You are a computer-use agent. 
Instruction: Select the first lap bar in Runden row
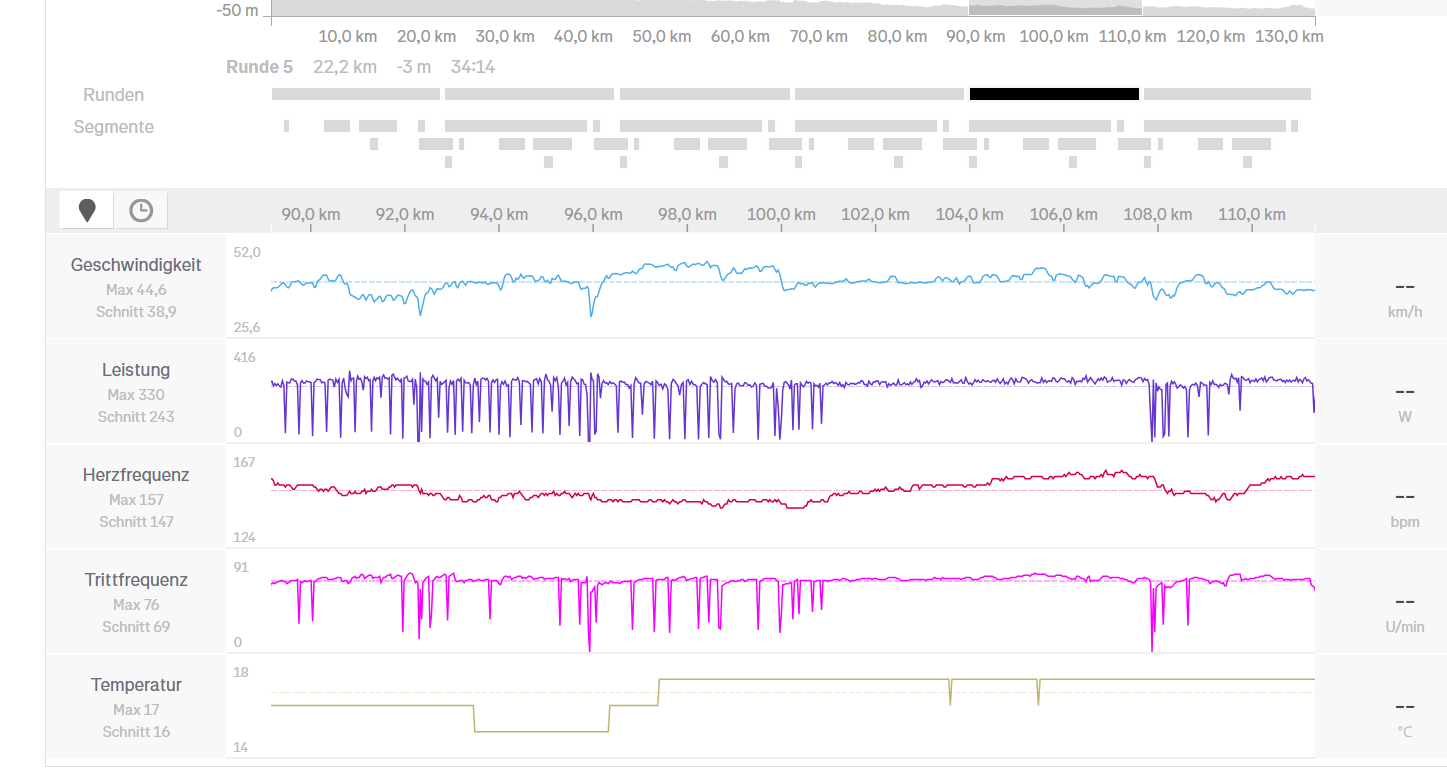[x=355, y=94]
